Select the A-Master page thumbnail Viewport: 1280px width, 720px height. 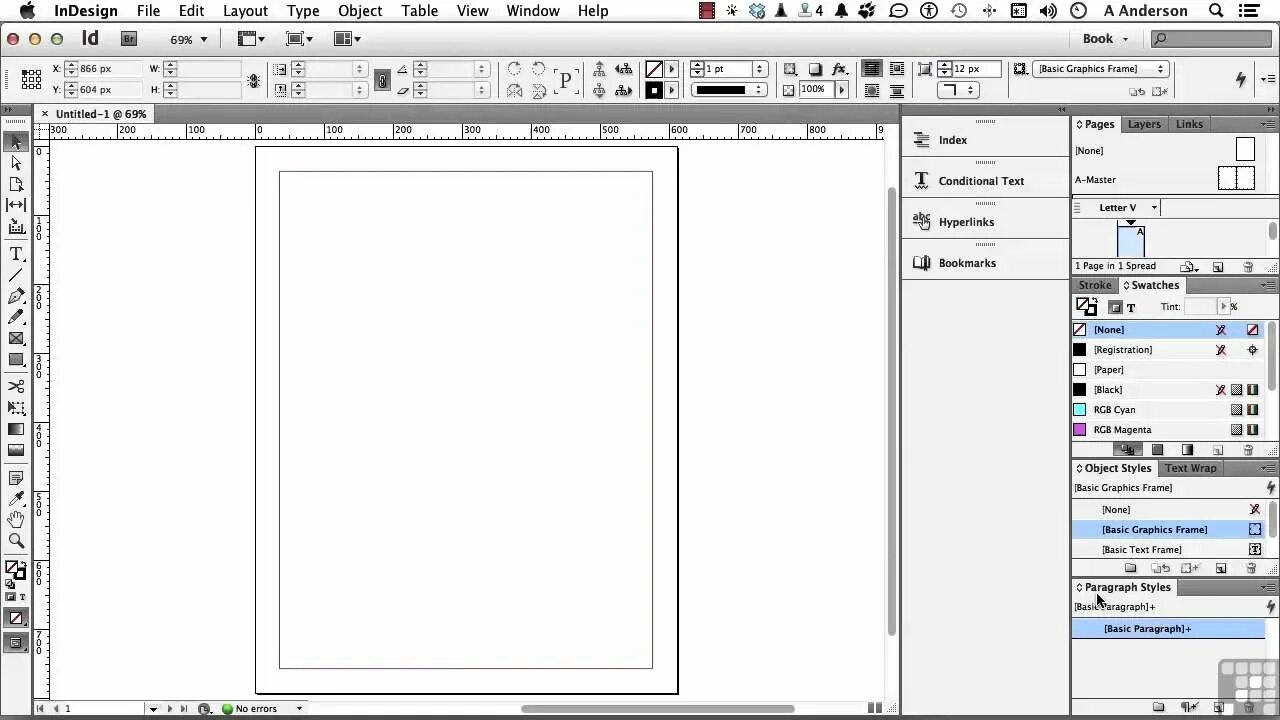click(1236, 179)
